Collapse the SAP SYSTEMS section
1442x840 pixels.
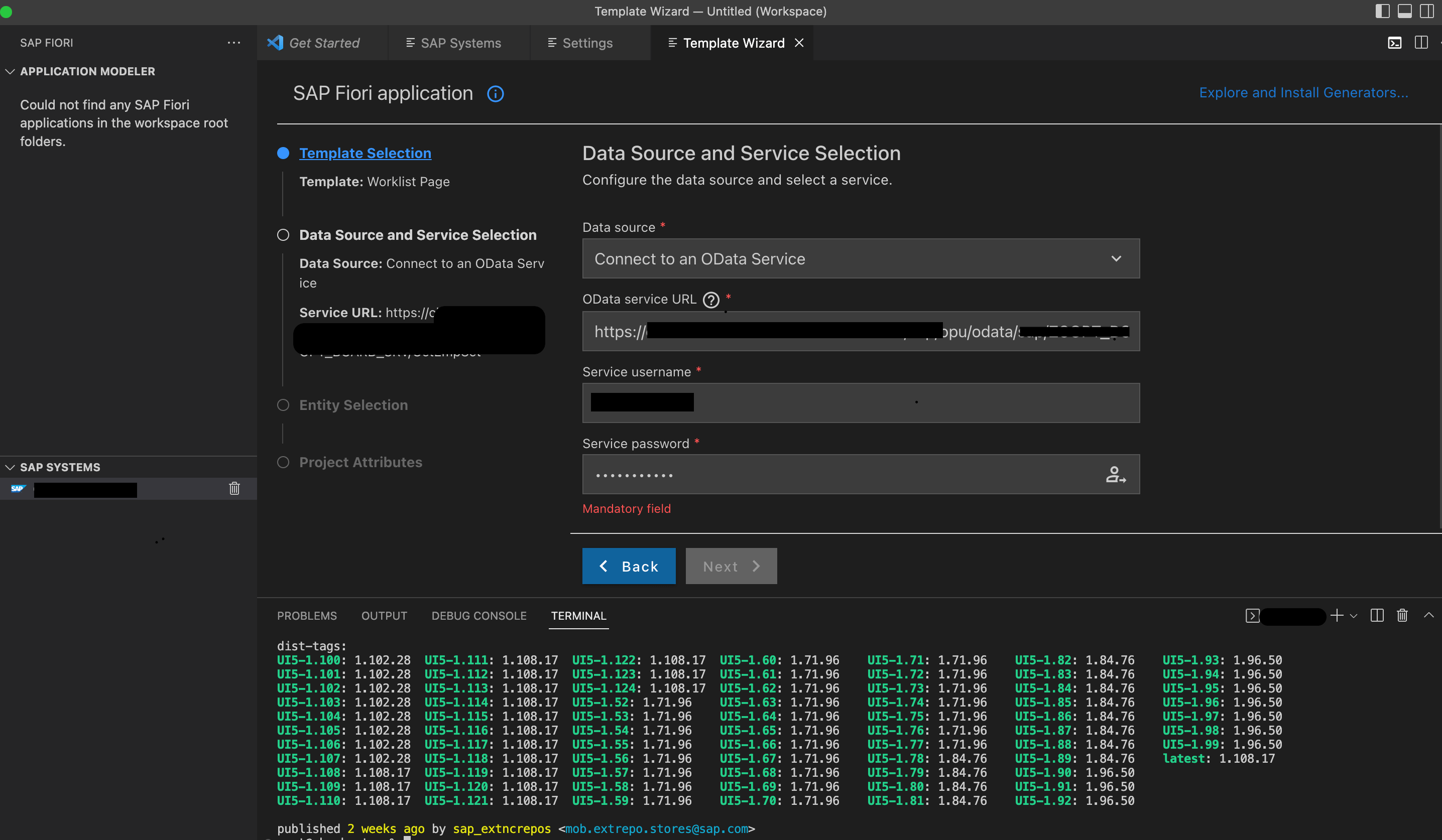[x=10, y=466]
